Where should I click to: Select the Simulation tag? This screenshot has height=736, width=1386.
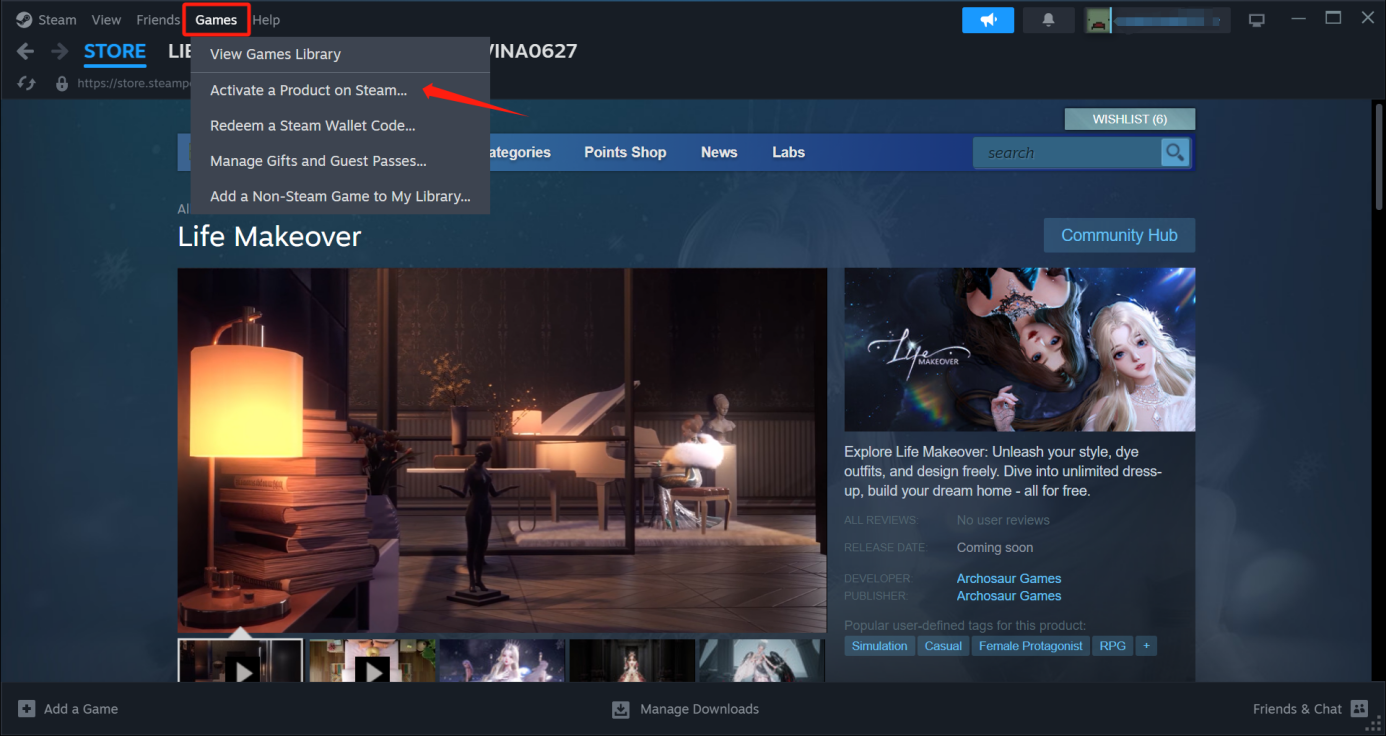tap(880, 646)
